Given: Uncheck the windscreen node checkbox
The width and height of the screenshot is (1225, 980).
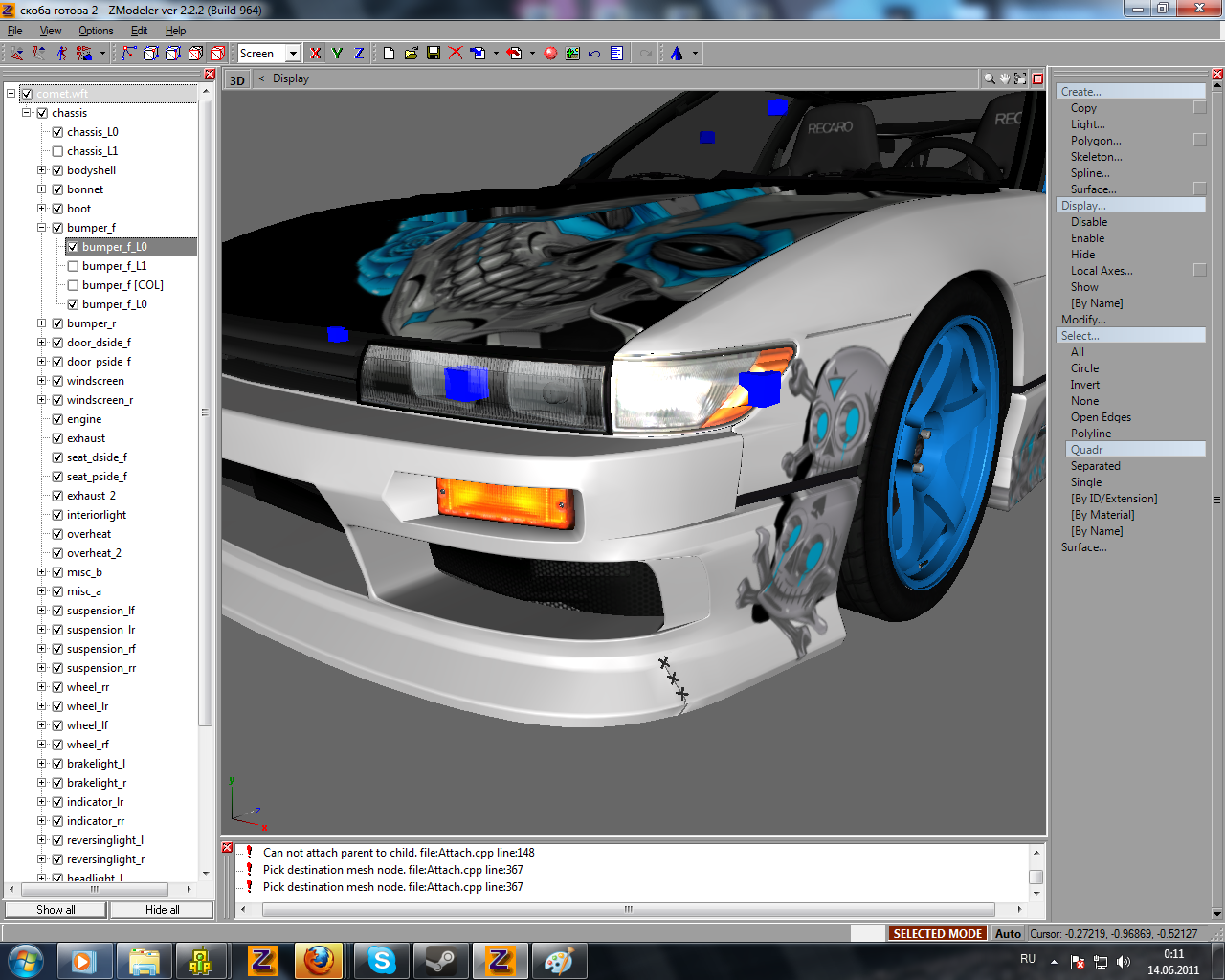Looking at the screenshot, I should (x=57, y=381).
